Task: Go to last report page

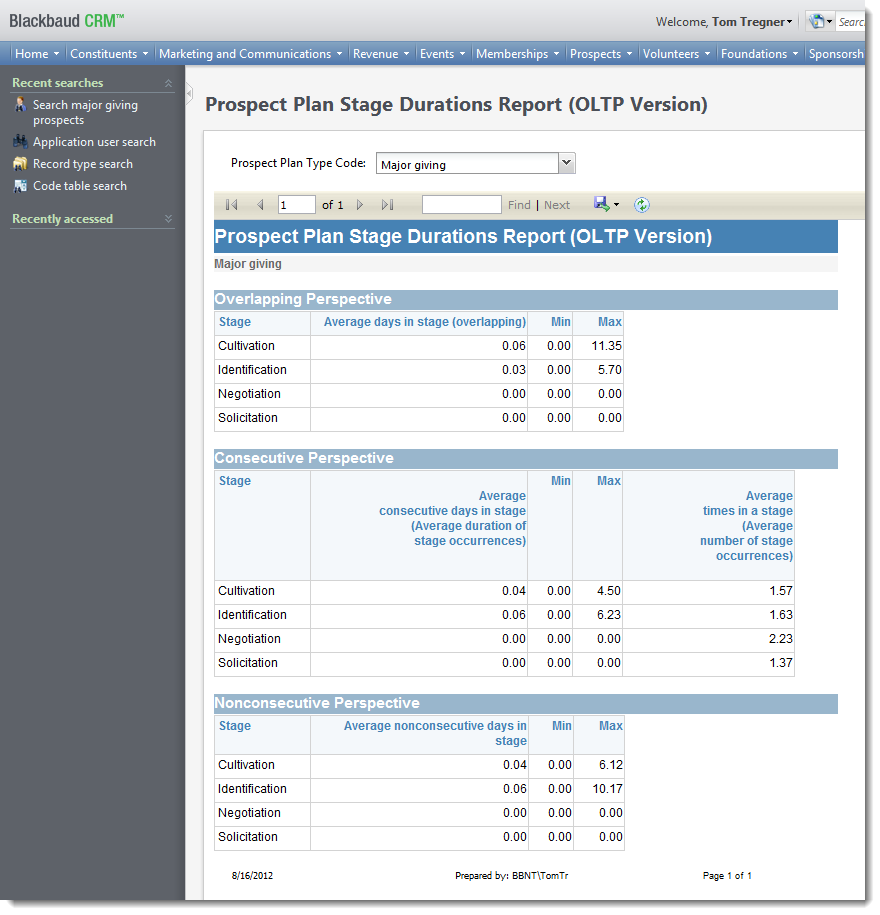Action: pyautogui.click(x=387, y=205)
